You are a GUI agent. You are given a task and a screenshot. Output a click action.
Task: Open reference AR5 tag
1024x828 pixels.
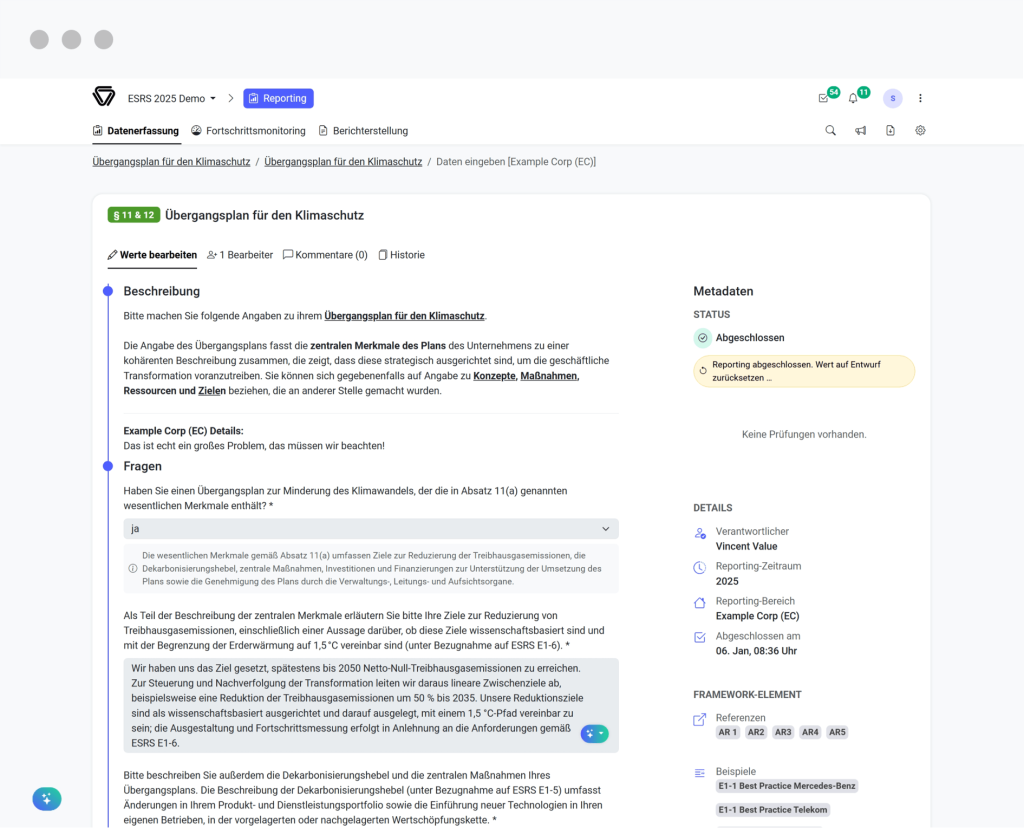point(837,733)
